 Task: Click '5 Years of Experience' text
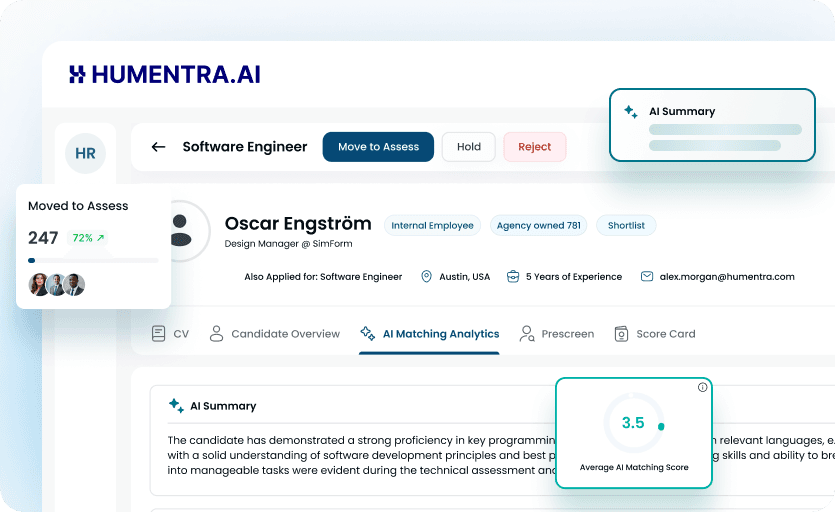(574, 277)
